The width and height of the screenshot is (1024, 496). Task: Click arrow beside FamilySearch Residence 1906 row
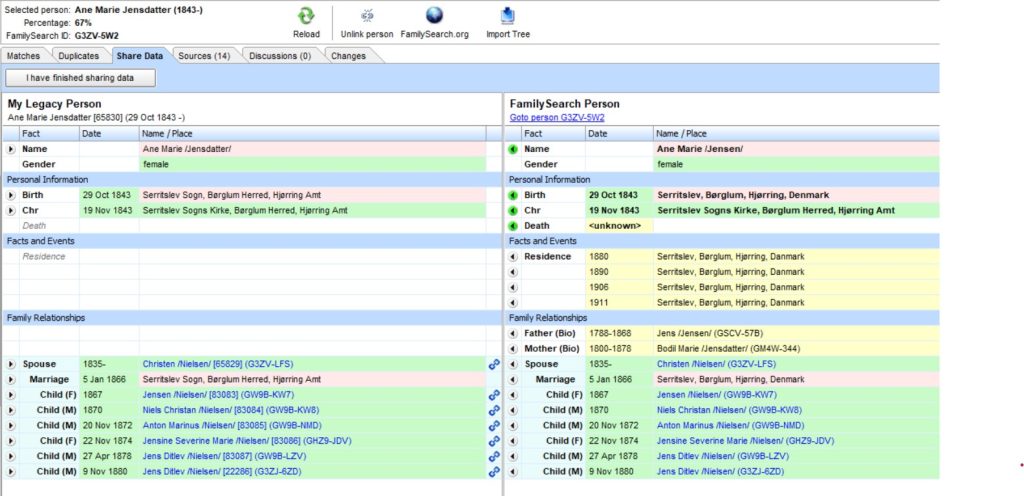(x=513, y=287)
